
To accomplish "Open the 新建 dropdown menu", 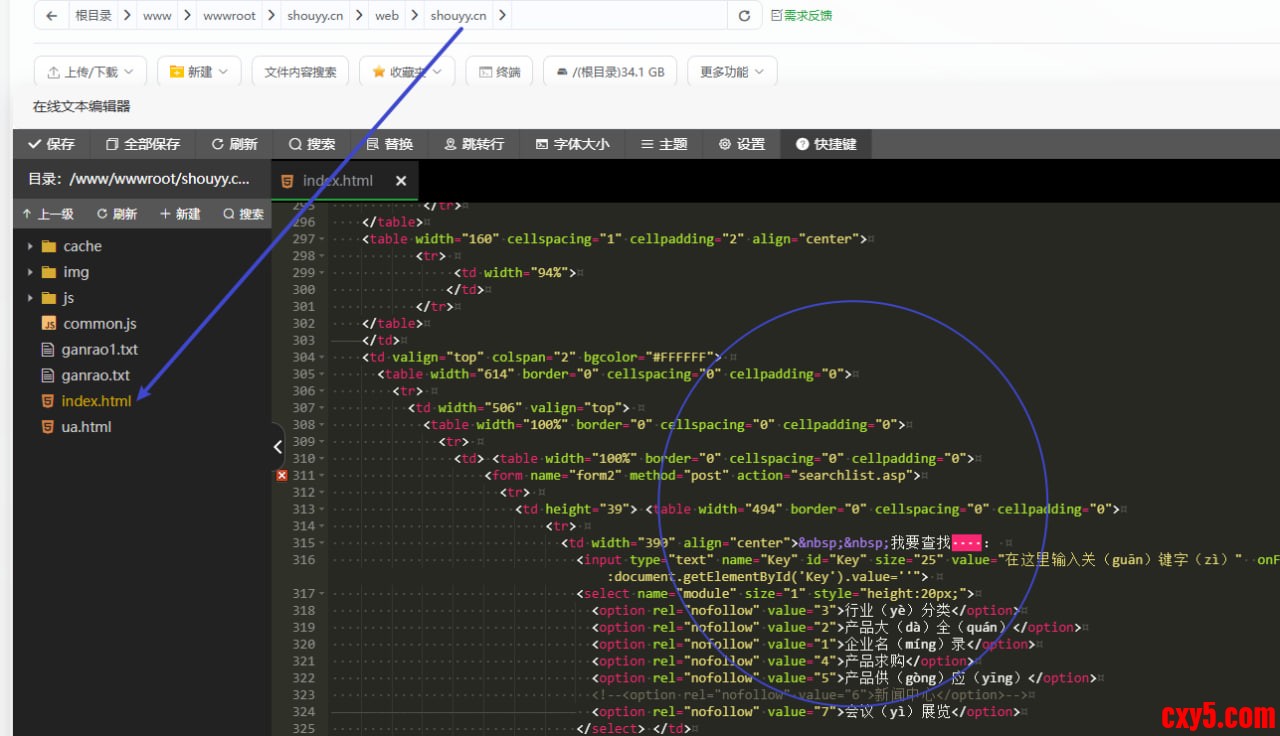I will pos(199,72).
